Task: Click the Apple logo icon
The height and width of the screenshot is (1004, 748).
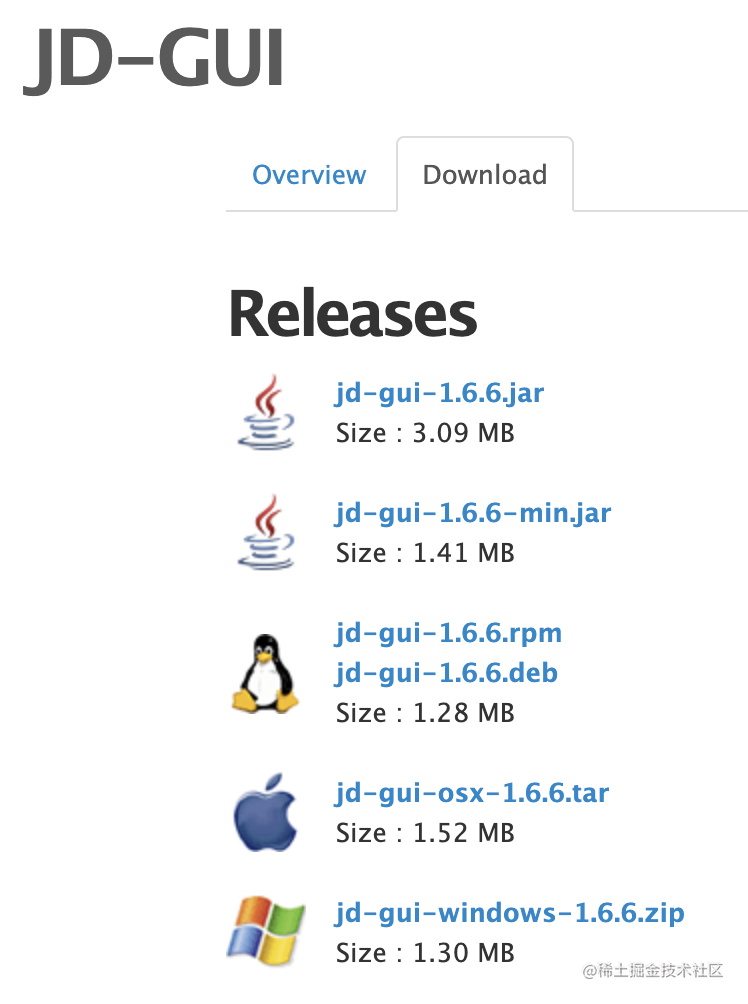Action: pyautogui.click(x=266, y=811)
